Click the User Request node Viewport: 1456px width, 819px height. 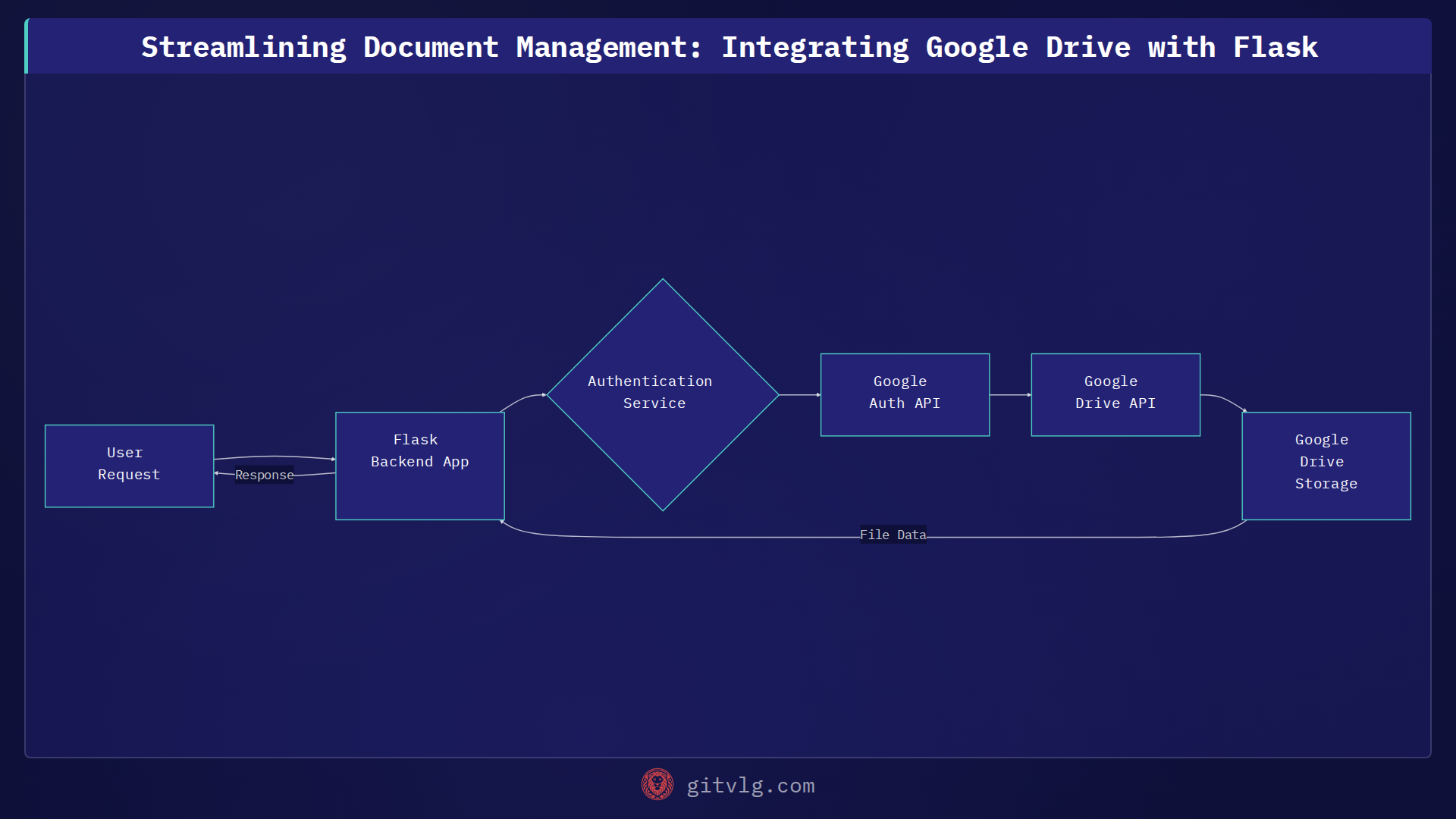129,466
